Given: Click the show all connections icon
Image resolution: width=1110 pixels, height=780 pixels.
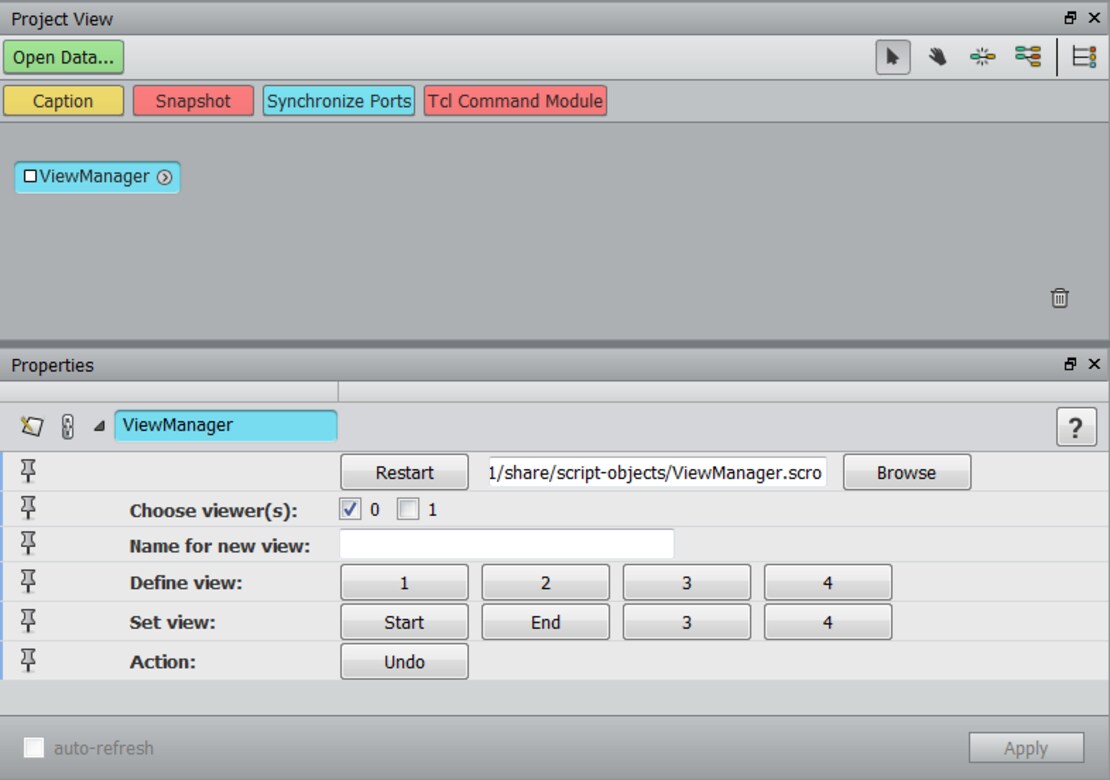Looking at the screenshot, I should pyautogui.click(x=1028, y=57).
